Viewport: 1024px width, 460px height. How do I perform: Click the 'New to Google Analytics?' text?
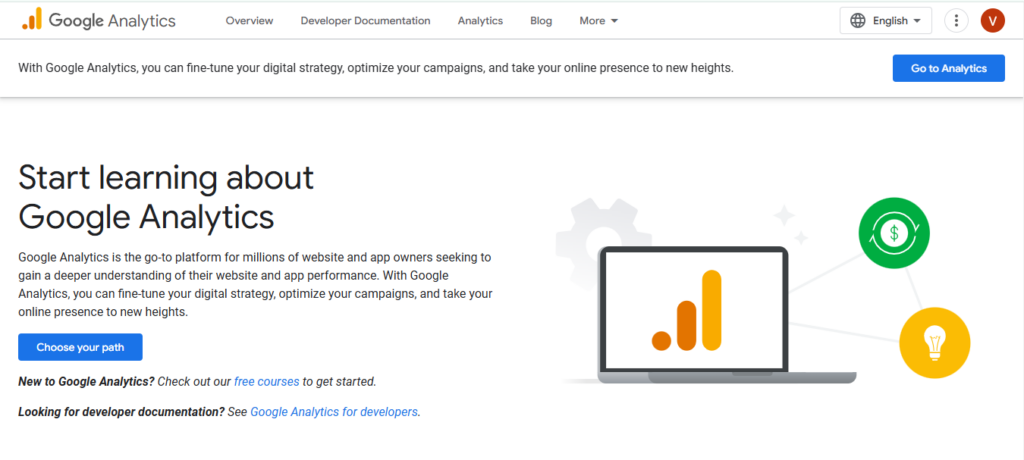86,381
